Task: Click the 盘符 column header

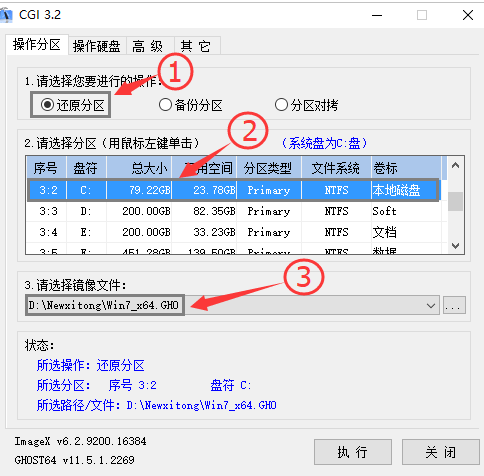Action: coord(86,168)
